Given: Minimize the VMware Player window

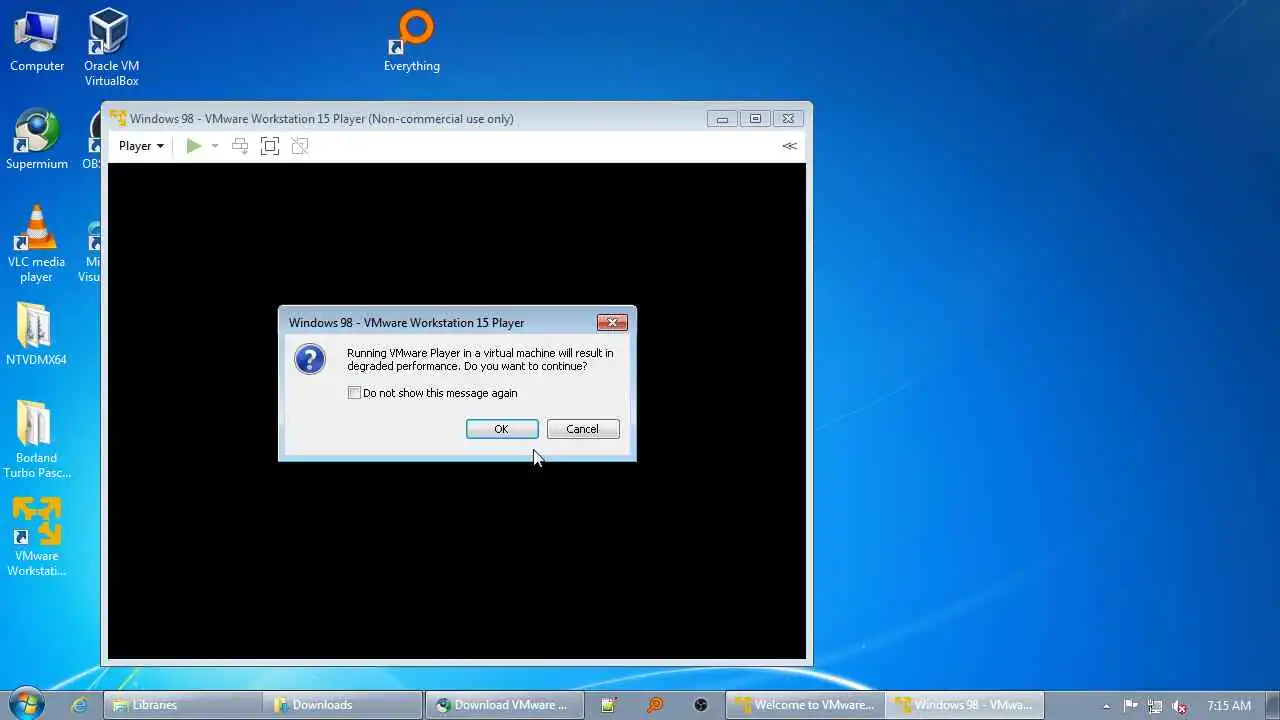Looking at the screenshot, I should pyautogui.click(x=722, y=119).
